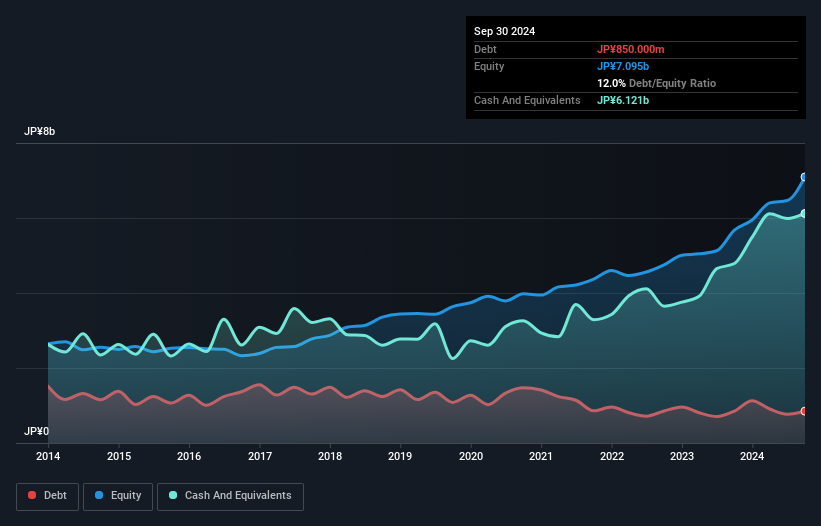Screen dimensions: 821x526
Task: Toggle the Equity legend button
Action: [x=118, y=496]
